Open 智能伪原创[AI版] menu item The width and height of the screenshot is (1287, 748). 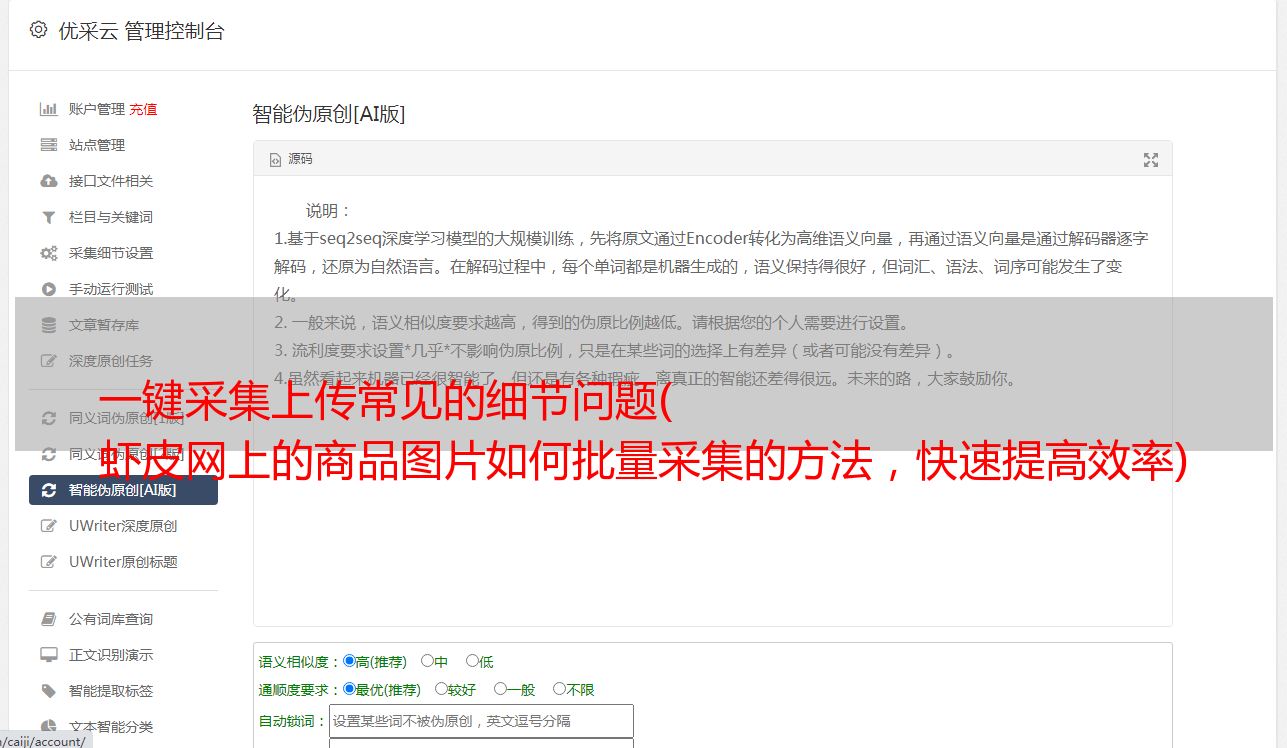pyautogui.click(x=124, y=490)
